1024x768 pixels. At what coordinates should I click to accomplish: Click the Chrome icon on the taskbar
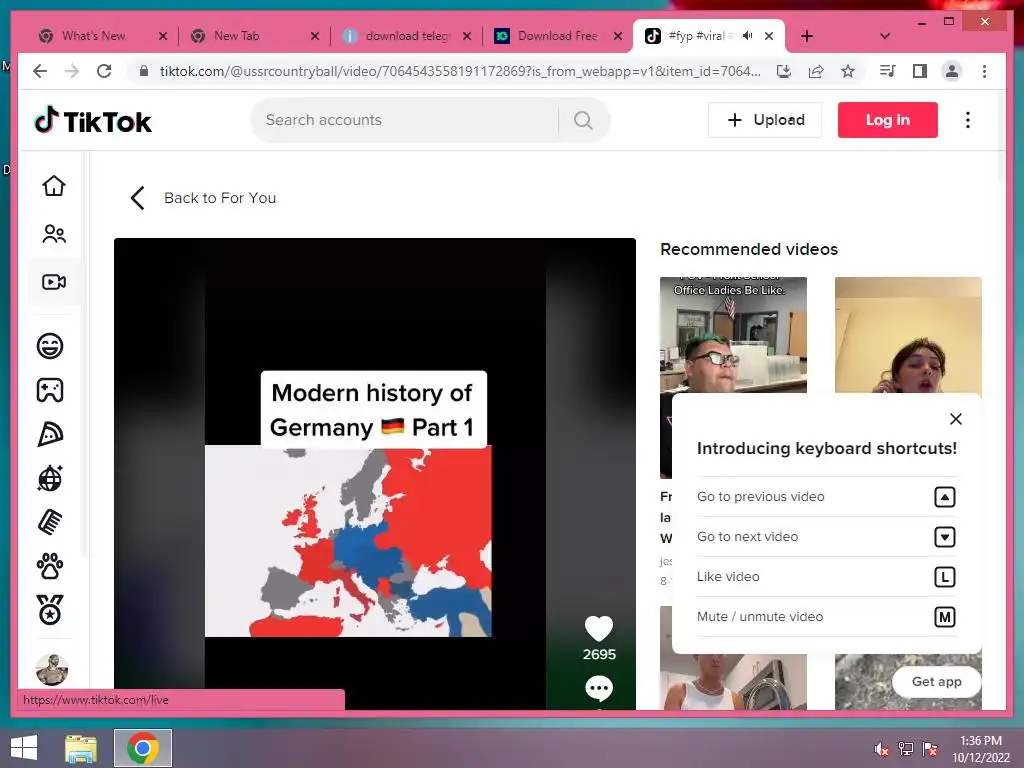(x=143, y=748)
